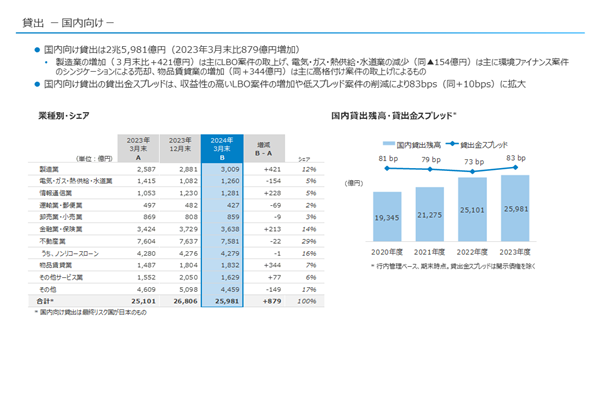Select the 2023年3月末 column header
Screen dimensions: 601x399
[138, 148]
